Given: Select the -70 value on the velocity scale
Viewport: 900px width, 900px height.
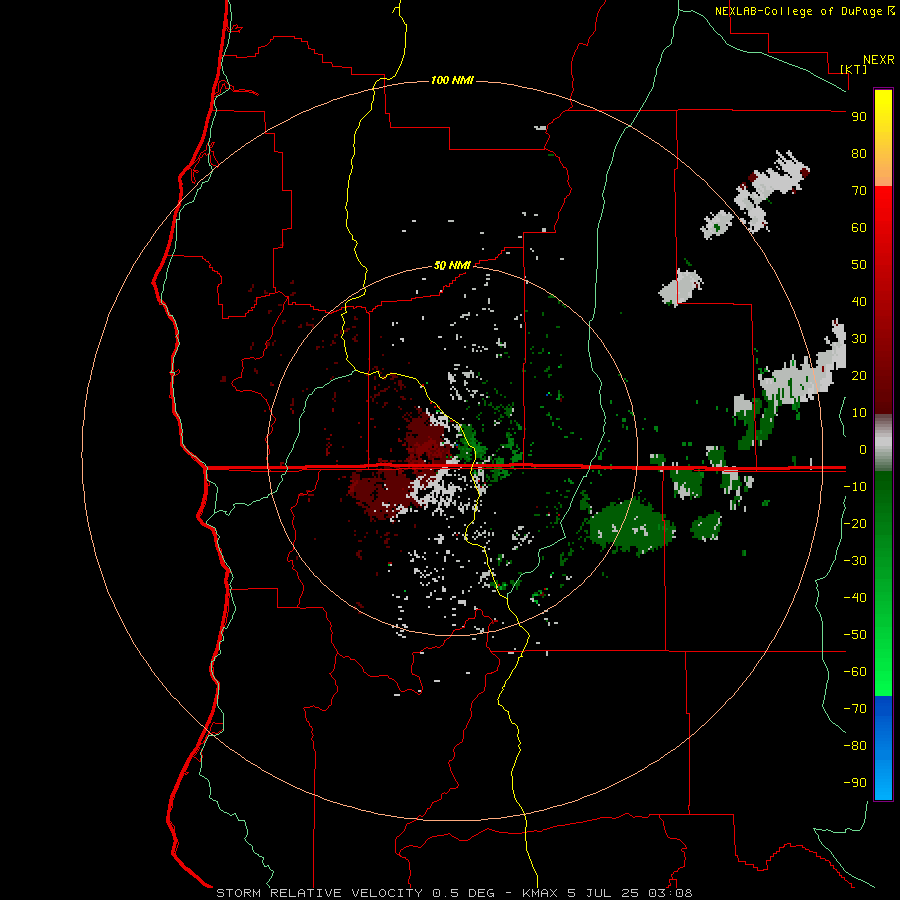Looking at the screenshot, I should pyautogui.click(x=855, y=709).
